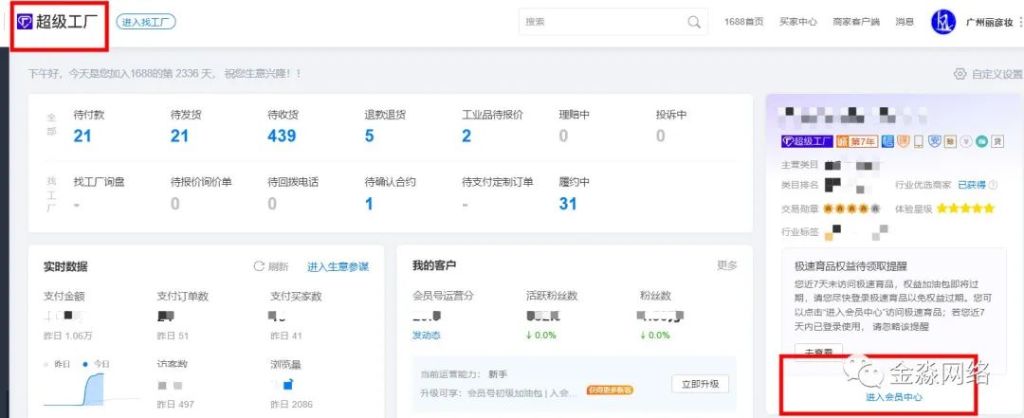1024x418 pixels.
Task: Click the 去查看 button in the reminder card
Action: [x=818, y=351]
